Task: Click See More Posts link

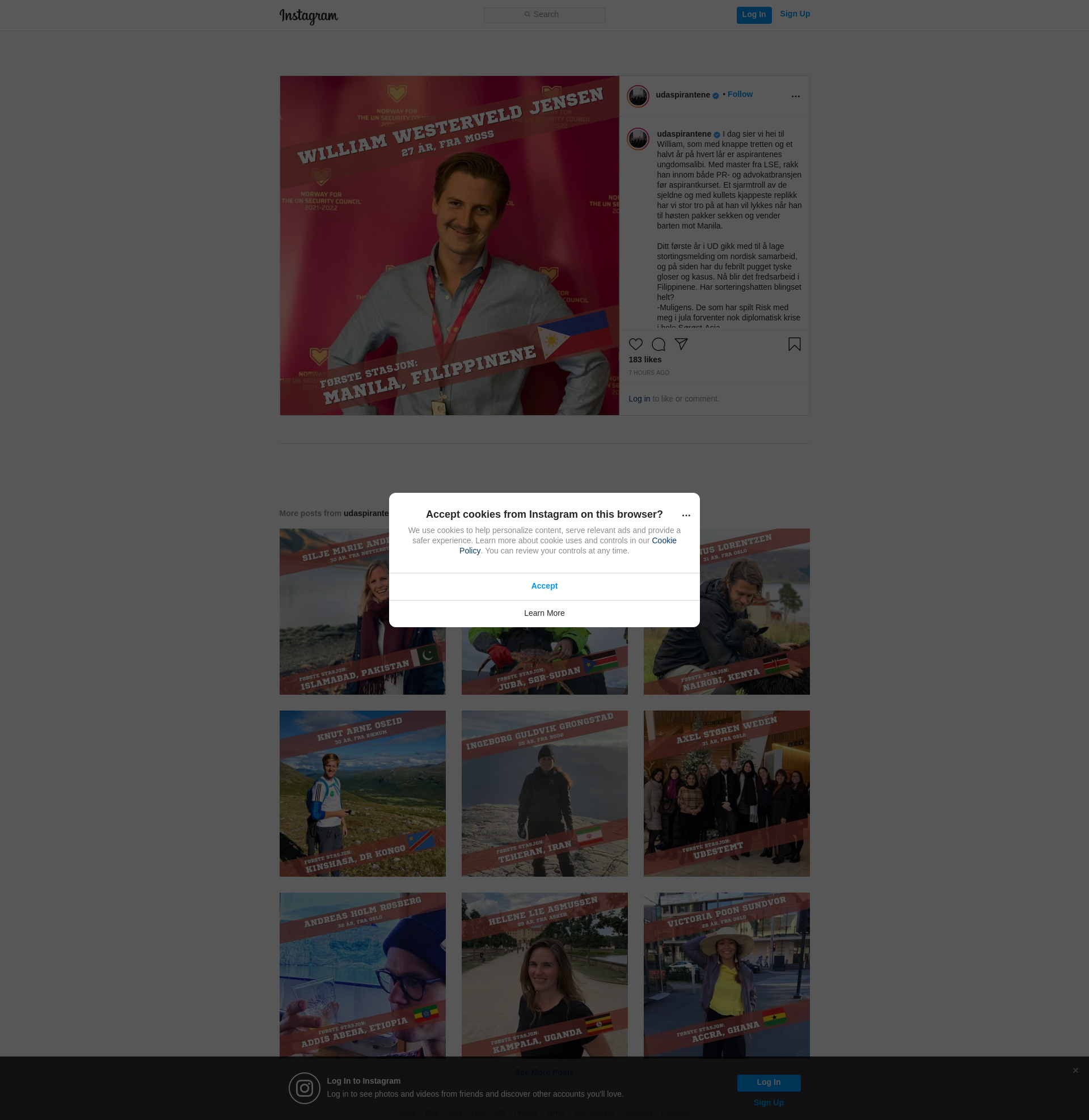Action: (x=544, y=1072)
